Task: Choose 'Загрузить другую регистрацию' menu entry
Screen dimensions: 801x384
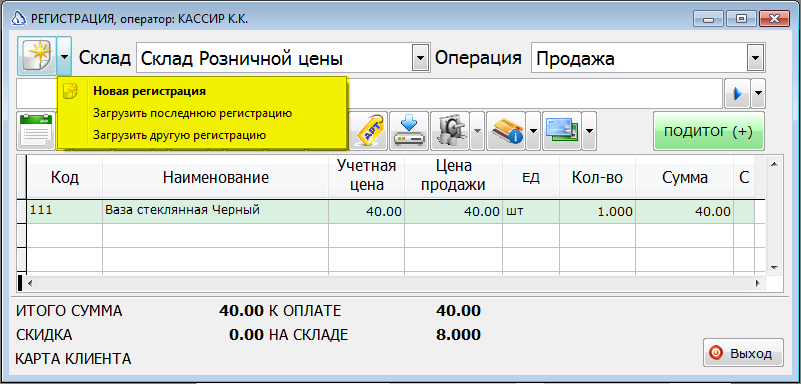Action: pos(179,136)
